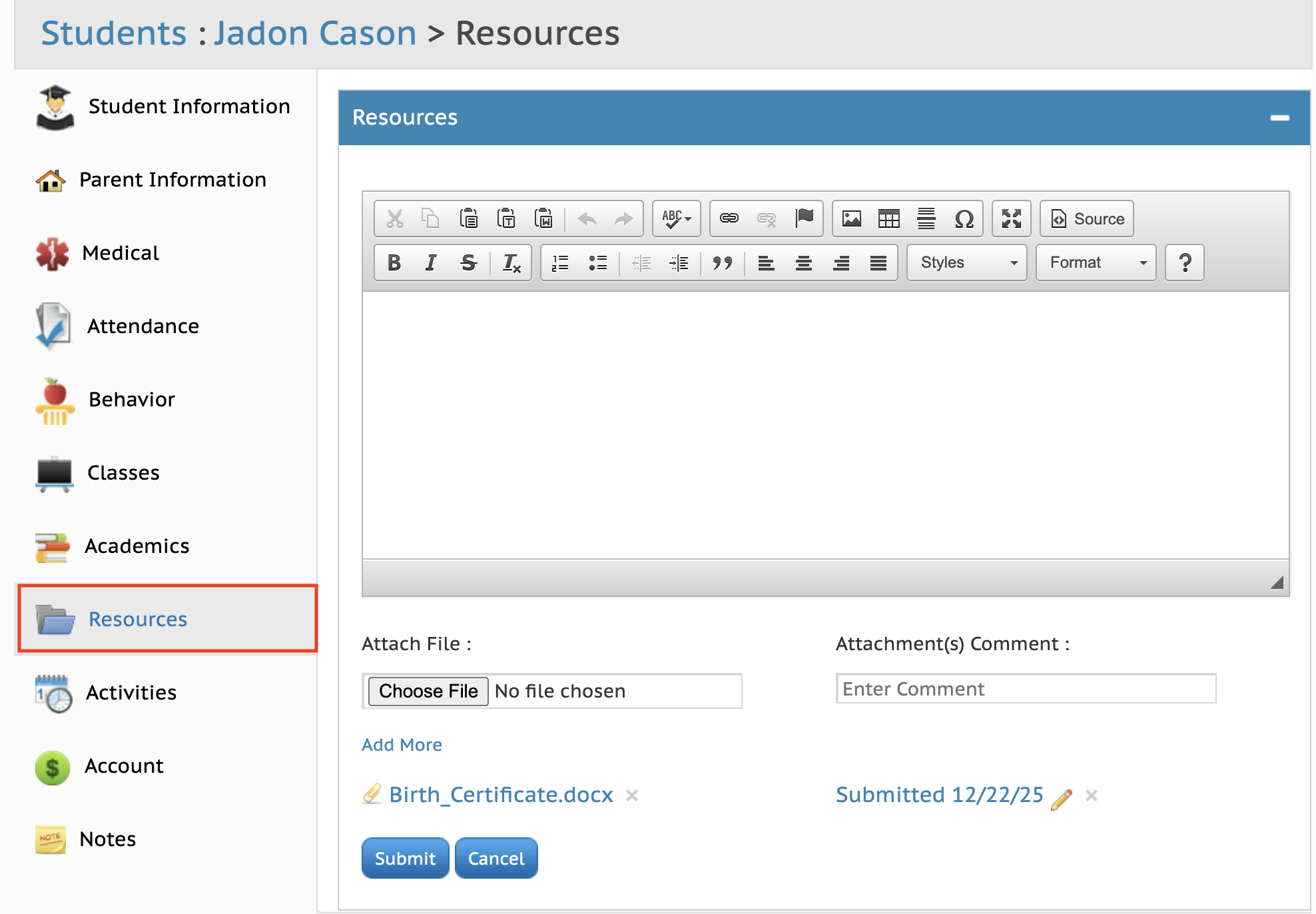
Task: Grab the editor resize handle corner
Action: point(1276,583)
